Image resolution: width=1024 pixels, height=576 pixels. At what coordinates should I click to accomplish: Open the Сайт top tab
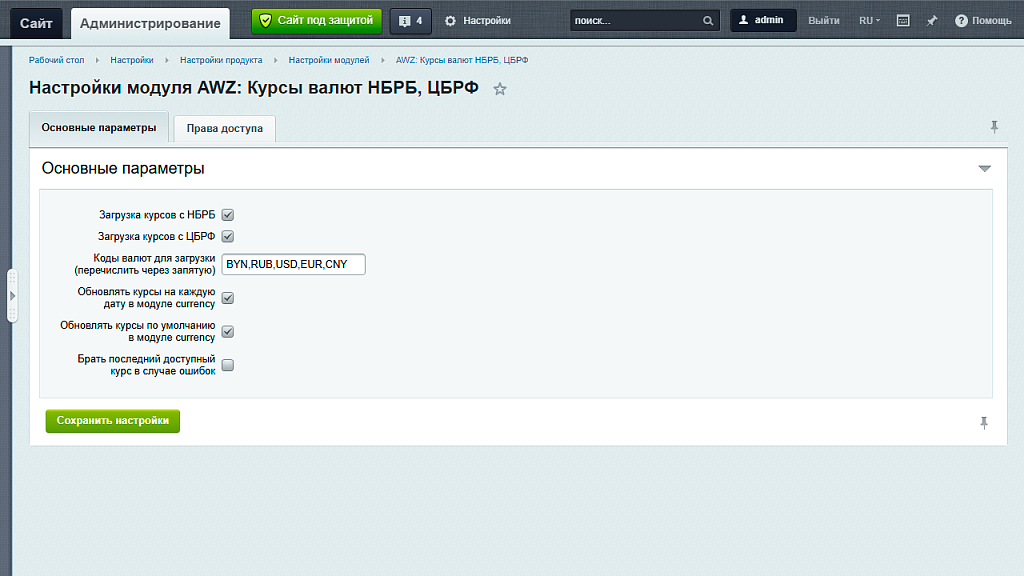[x=37, y=22]
